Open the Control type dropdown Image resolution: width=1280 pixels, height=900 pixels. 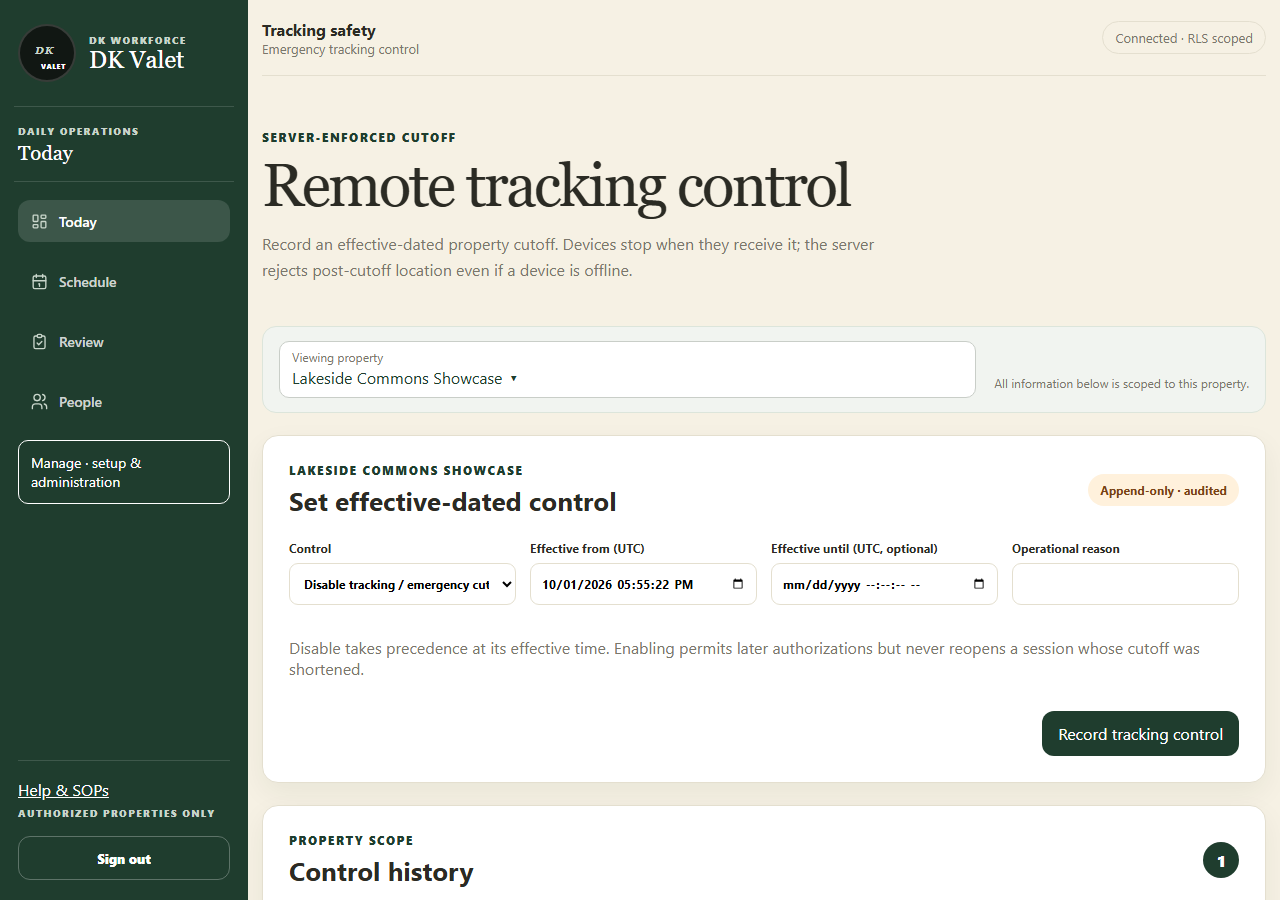coord(402,584)
